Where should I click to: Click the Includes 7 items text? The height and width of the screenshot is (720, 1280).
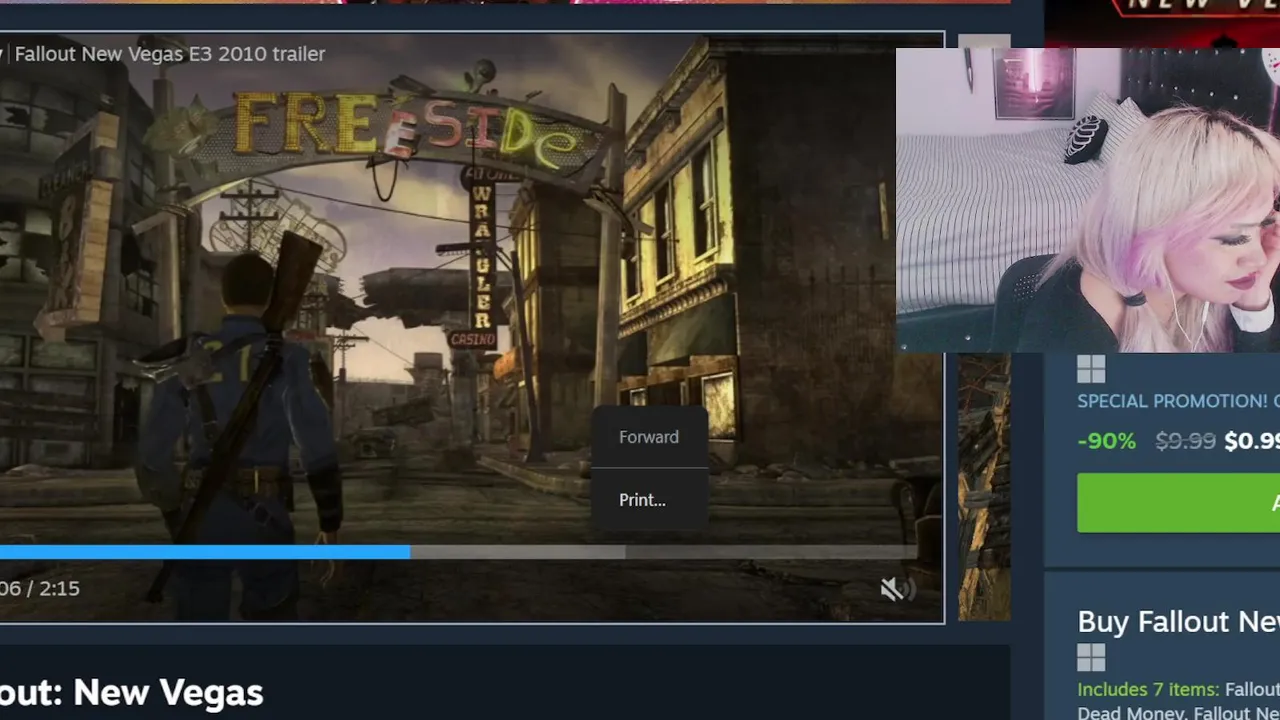tap(1148, 689)
